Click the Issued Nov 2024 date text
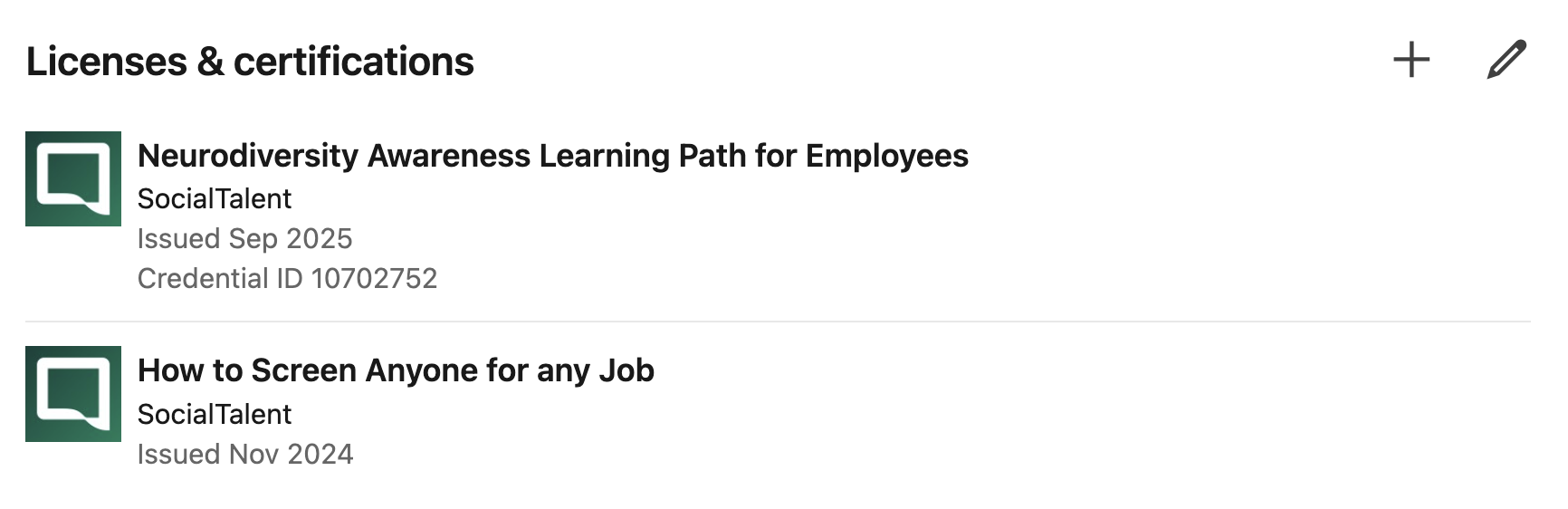1568x509 pixels. tap(245, 454)
